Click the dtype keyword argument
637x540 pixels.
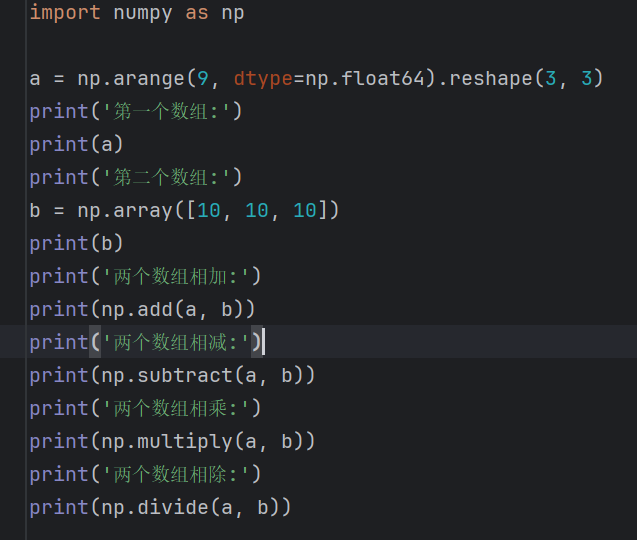point(263,79)
